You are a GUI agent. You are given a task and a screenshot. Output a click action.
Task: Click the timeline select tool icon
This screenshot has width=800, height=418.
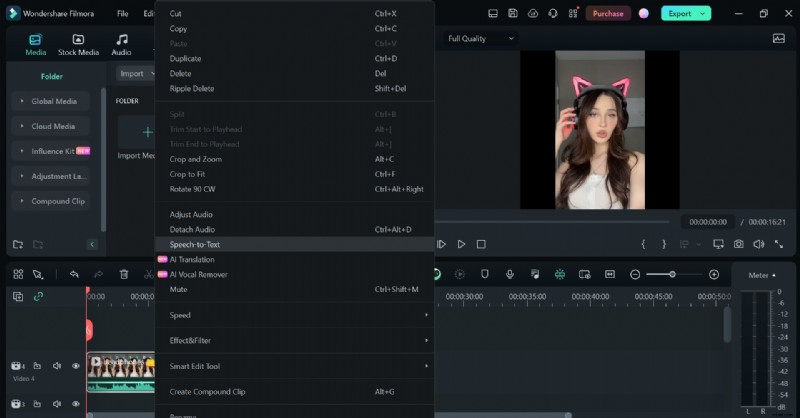[38, 275]
